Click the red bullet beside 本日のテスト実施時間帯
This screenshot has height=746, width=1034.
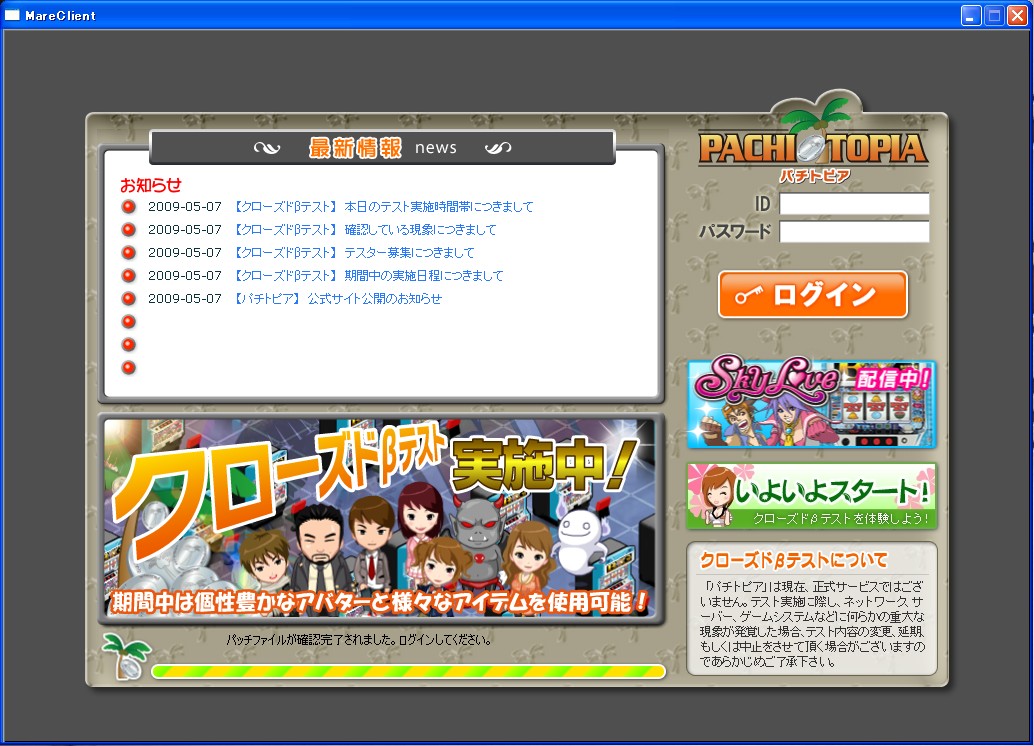pos(129,206)
